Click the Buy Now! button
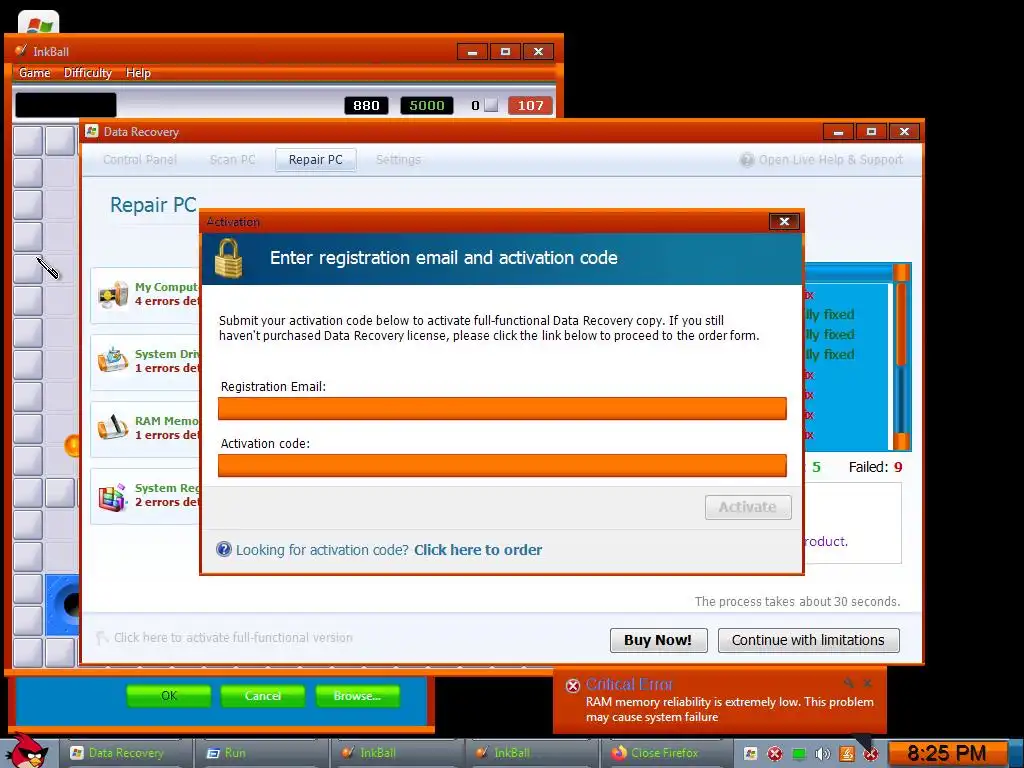The height and width of the screenshot is (768, 1024). (658, 640)
